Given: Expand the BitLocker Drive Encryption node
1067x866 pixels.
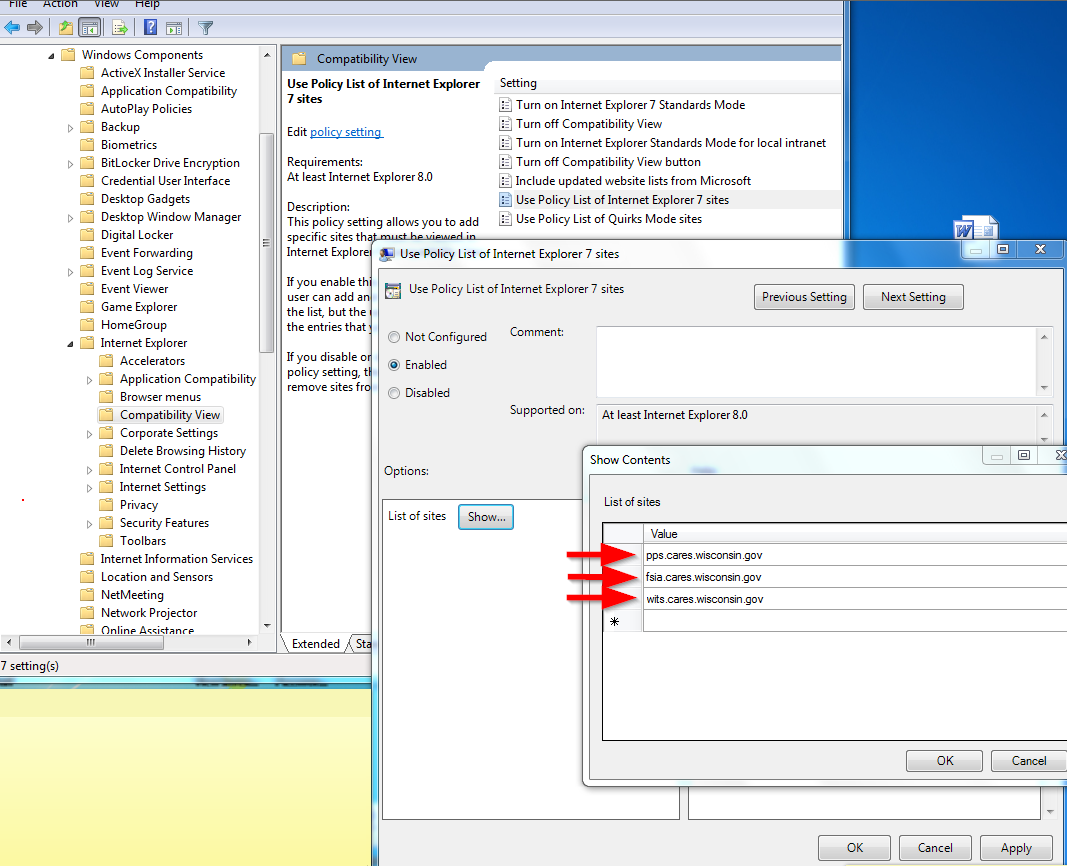Looking at the screenshot, I should [x=70, y=164].
